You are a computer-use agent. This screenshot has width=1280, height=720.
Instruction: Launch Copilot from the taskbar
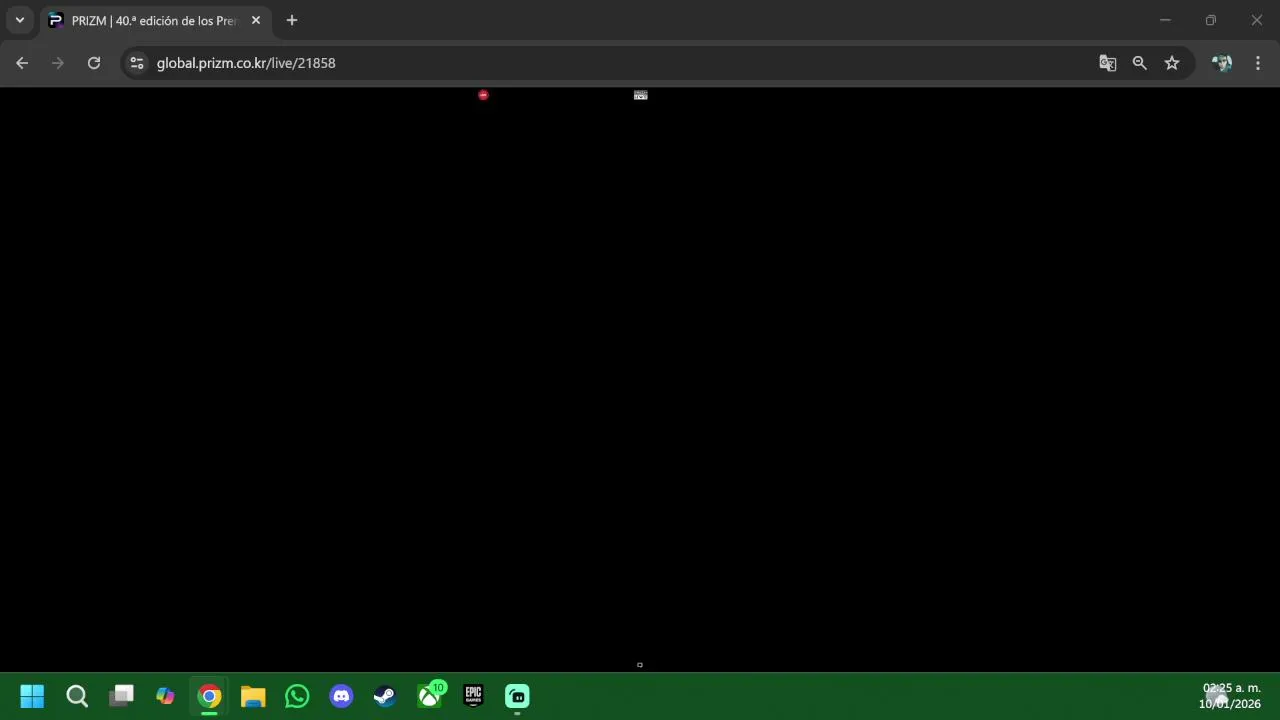point(165,696)
